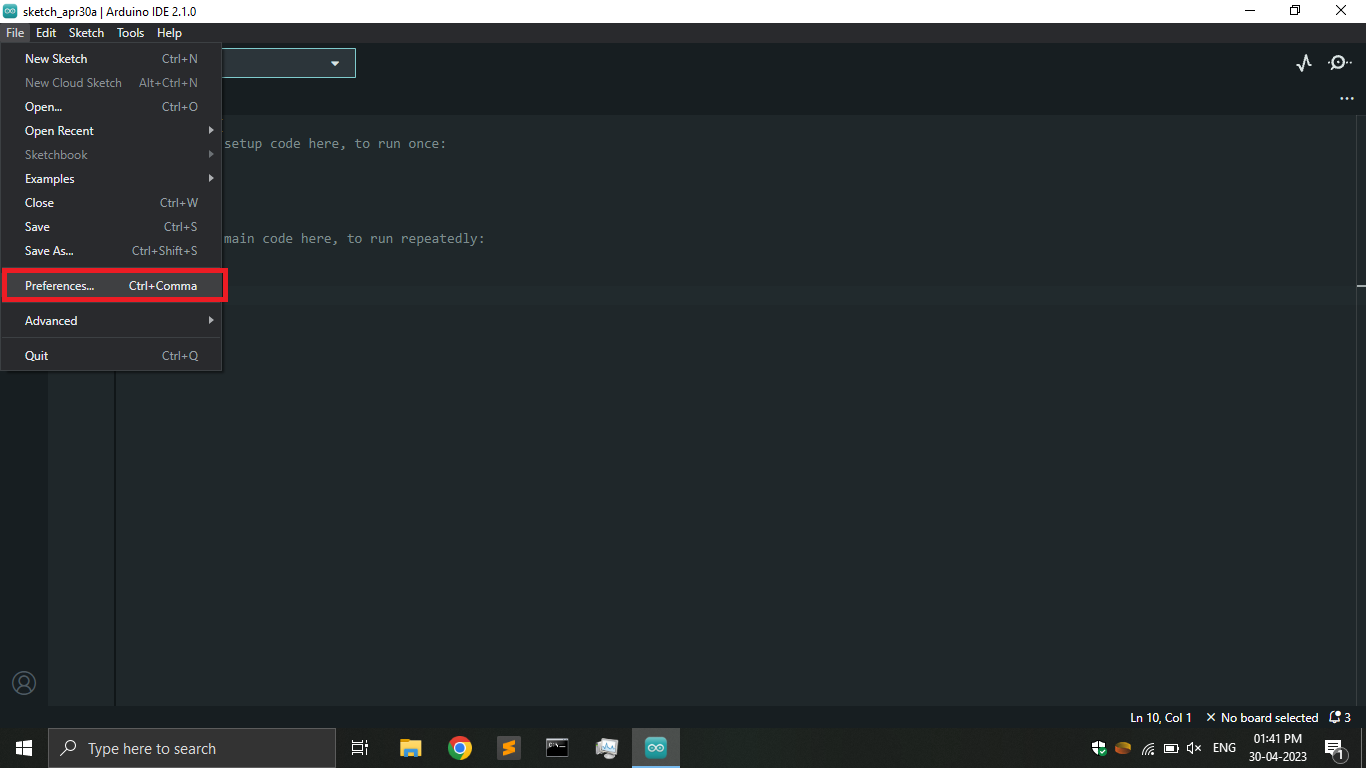The height and width of the screenshot is (768, 1366).
Task: Click the No board selected status item
Action: pyautogui.click(x=1268, y=717)
